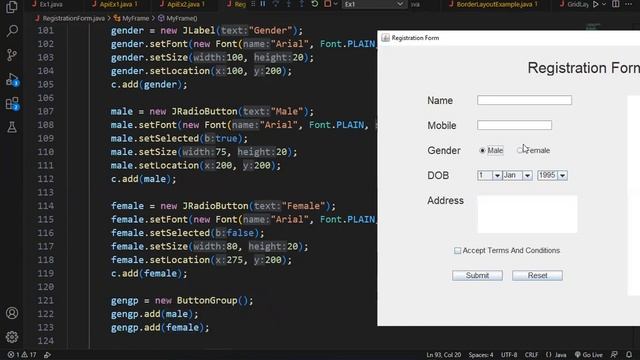Click line number 114 in gutter
Screen dimensions: 640x360
pos(46,206)
